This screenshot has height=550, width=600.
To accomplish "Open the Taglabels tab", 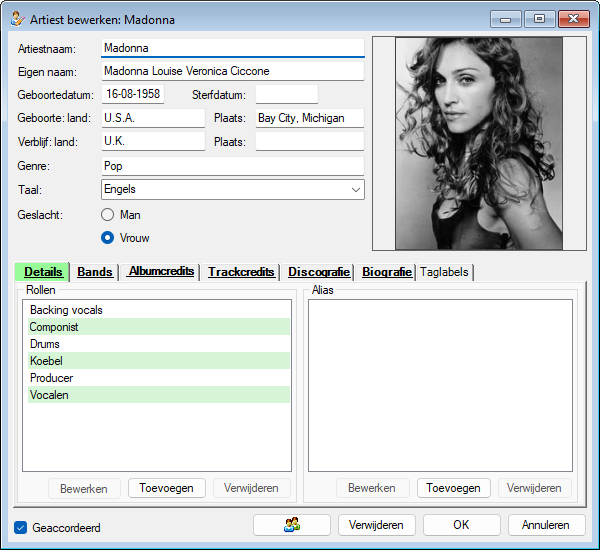I will [x=444, y=272].
